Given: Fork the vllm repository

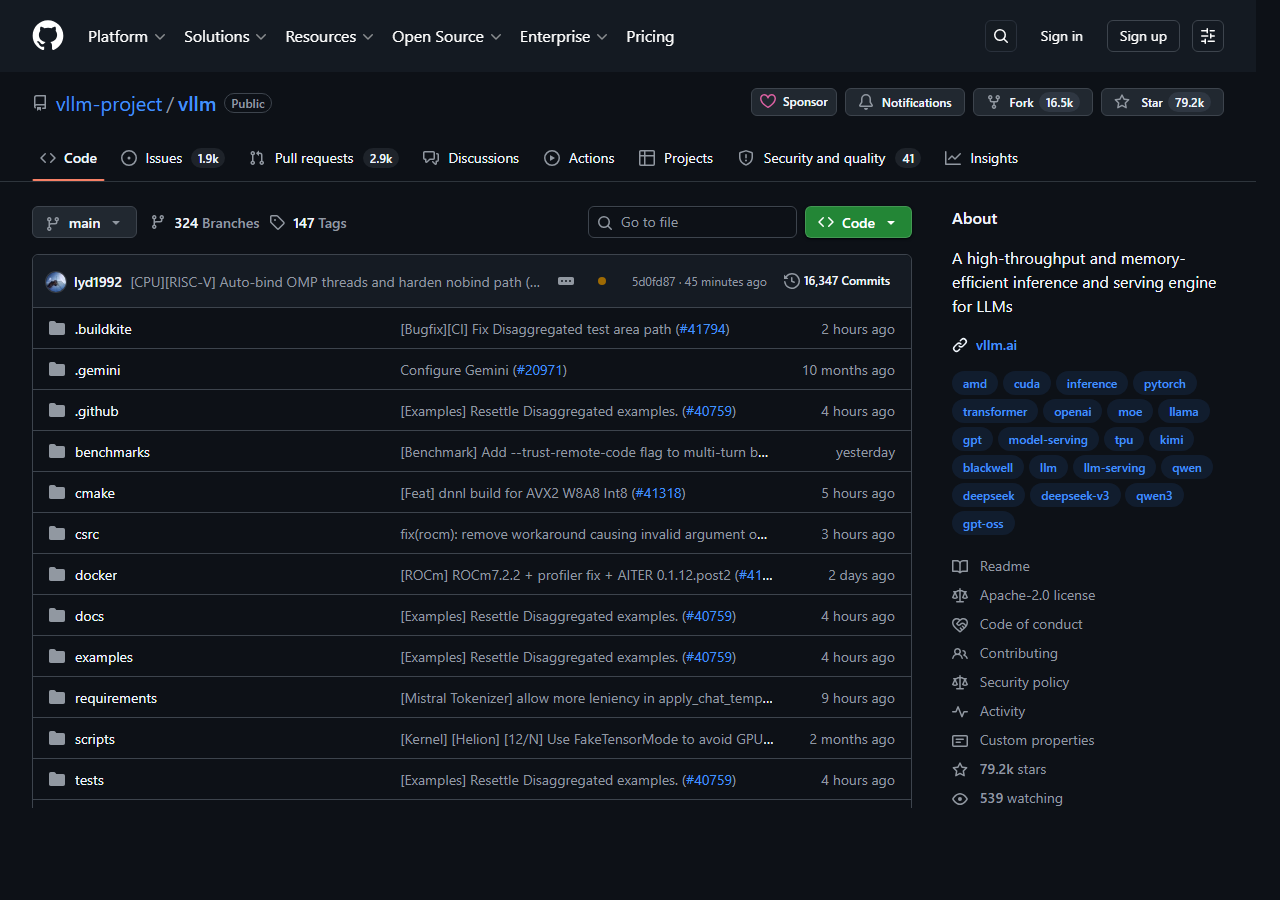Looking at the screenshot, I should click(1033, 102).
